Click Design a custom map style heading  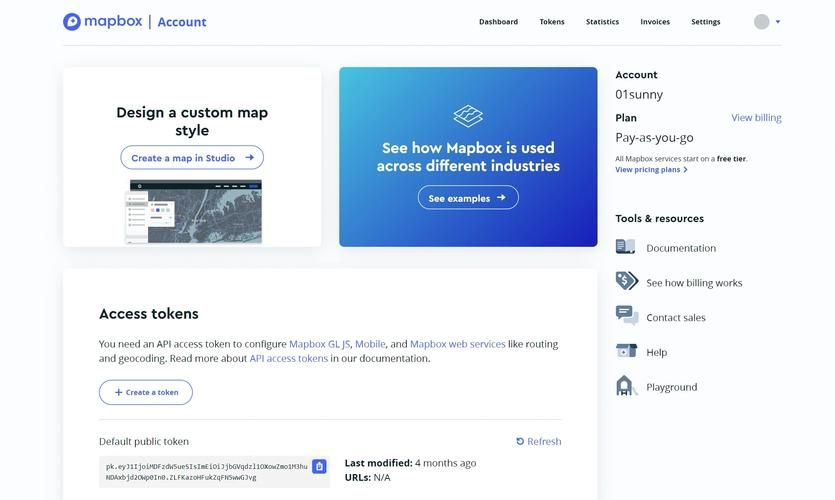point(192,121)
